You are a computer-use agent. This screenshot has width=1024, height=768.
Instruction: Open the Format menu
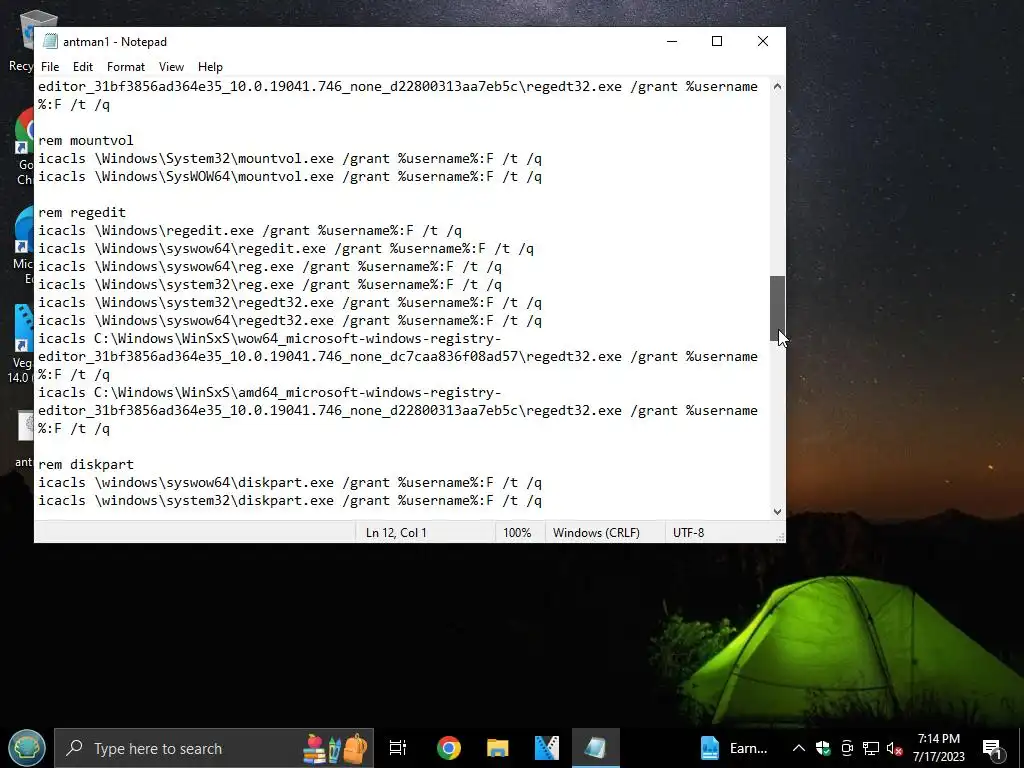[x=125, y=67]
